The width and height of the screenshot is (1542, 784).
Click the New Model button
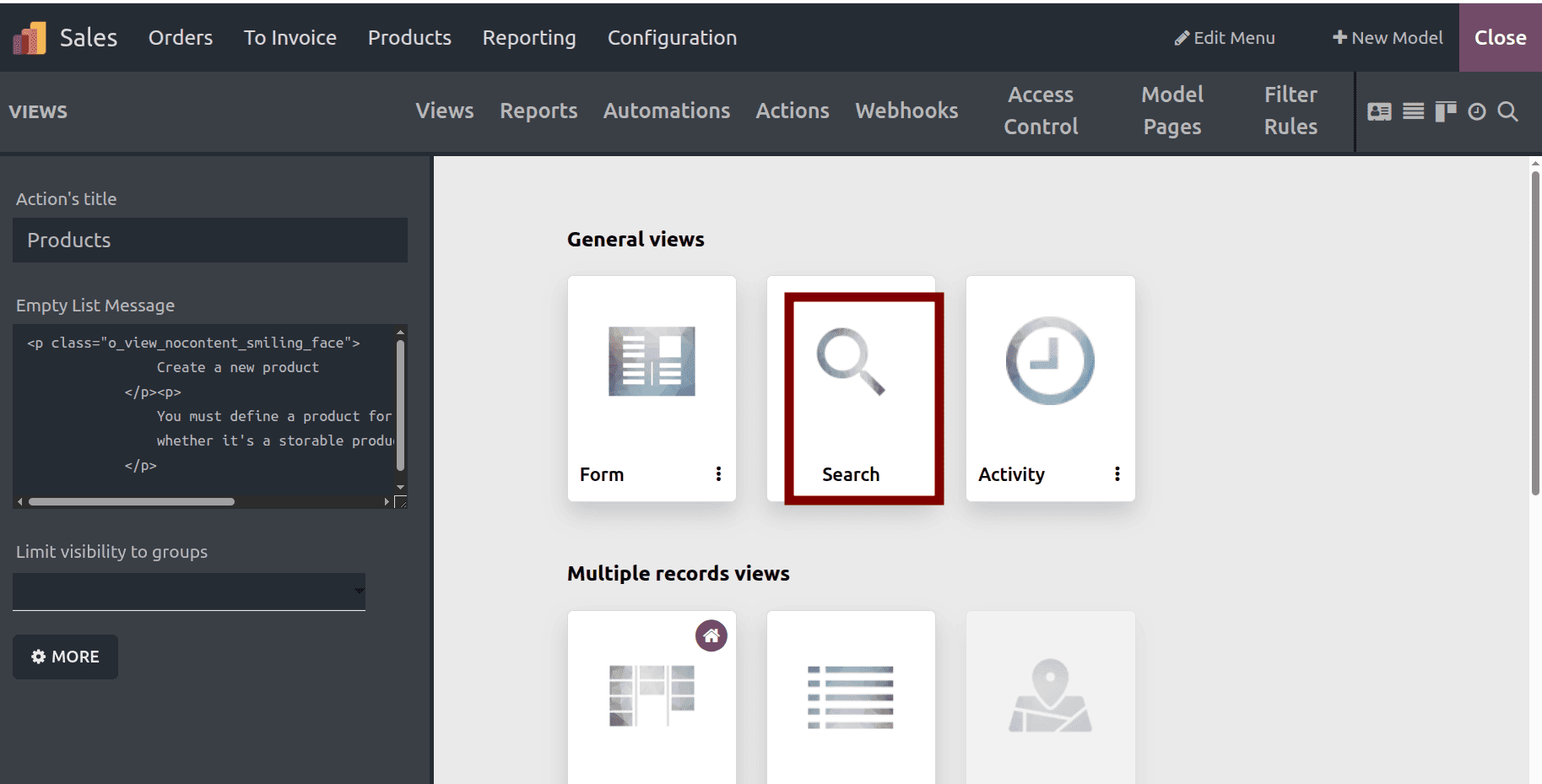(x=1388, y=38)
